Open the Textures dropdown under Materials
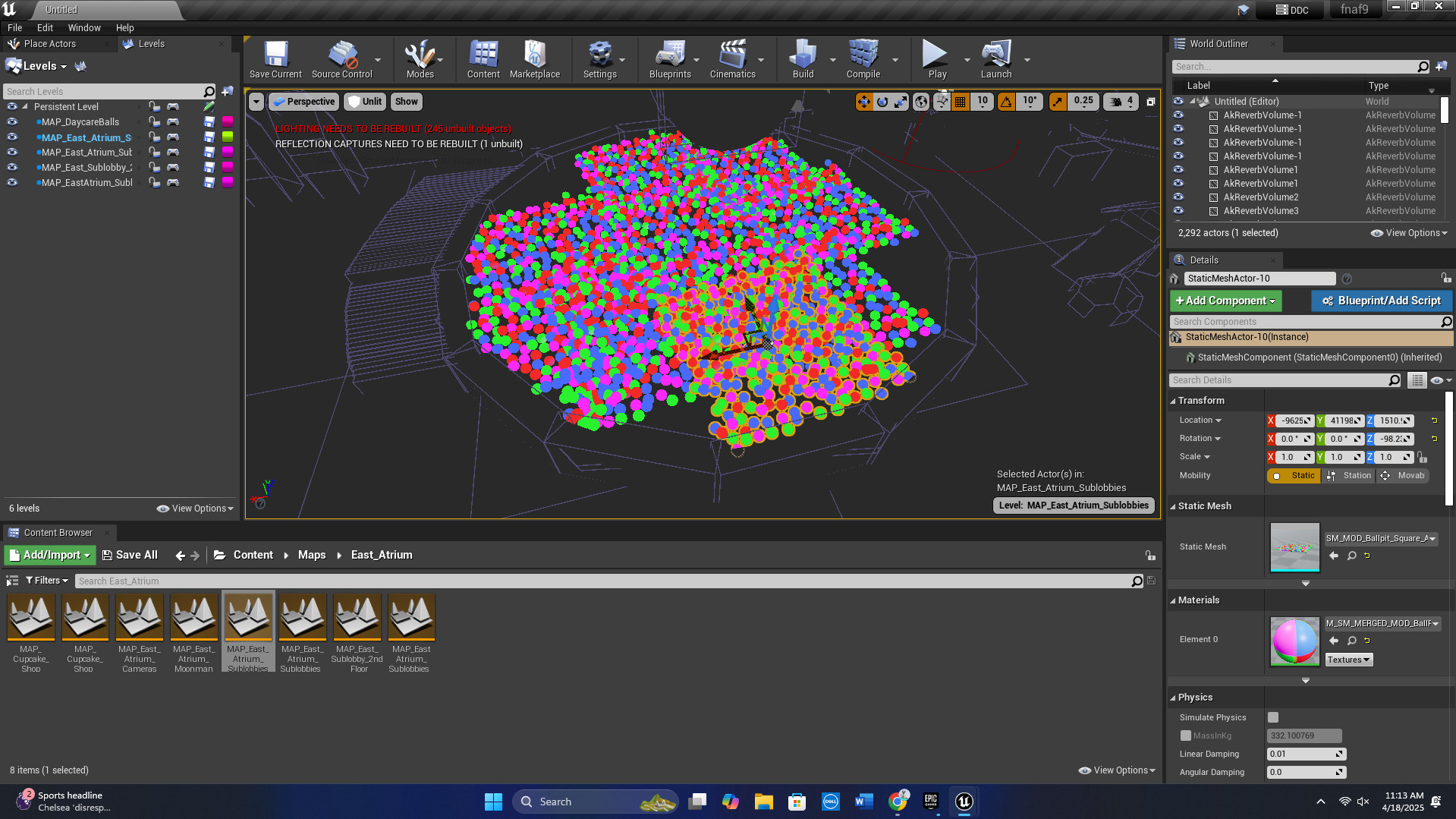 click(x=1348, y=660)
